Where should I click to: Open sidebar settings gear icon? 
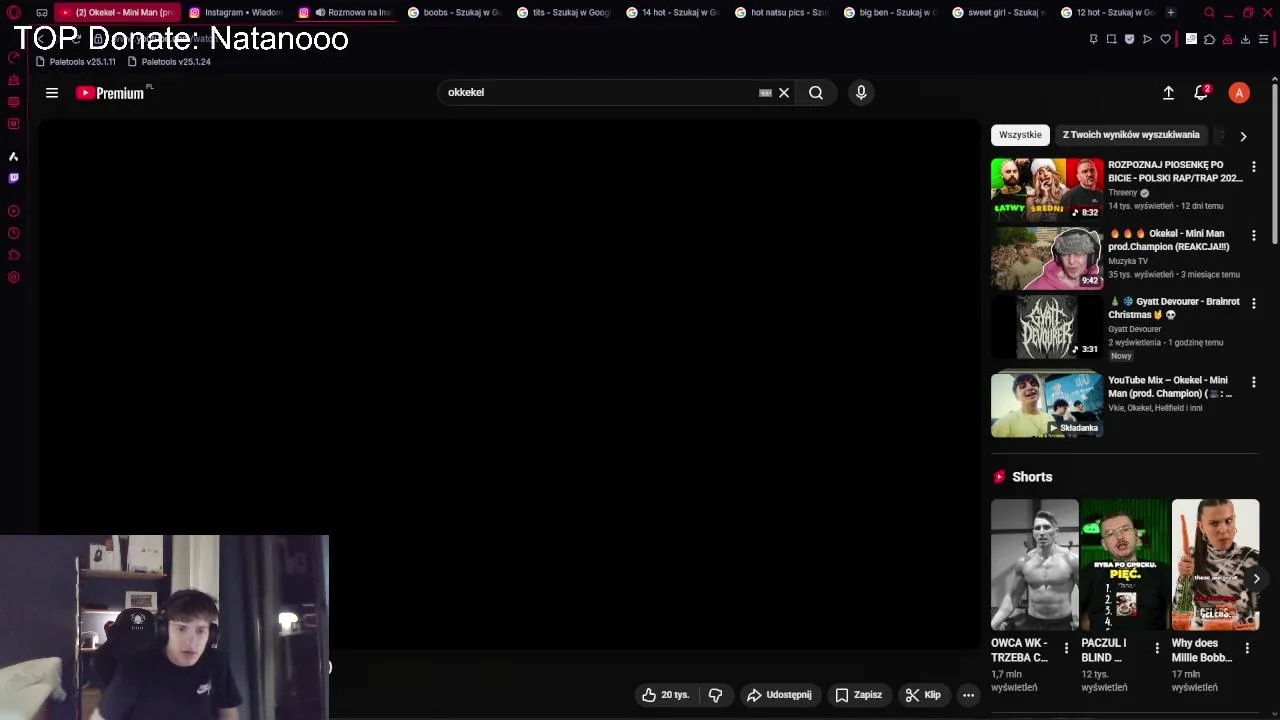pyautogui.click(x=13, y=277)
